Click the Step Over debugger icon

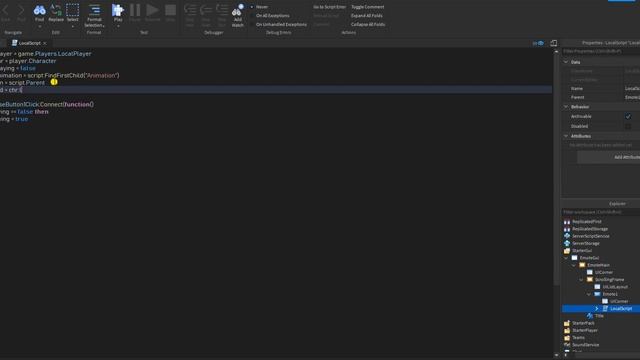point(206,9)
